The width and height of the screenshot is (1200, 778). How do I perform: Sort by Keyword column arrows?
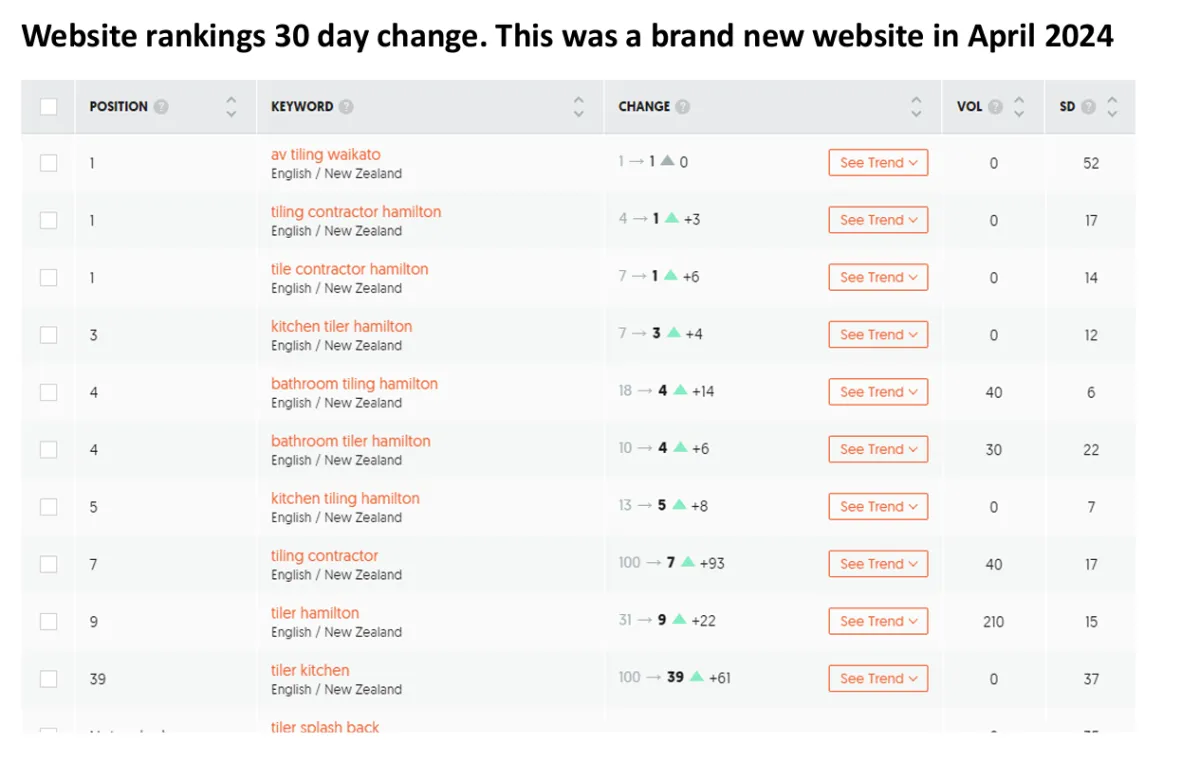[579, 107]
